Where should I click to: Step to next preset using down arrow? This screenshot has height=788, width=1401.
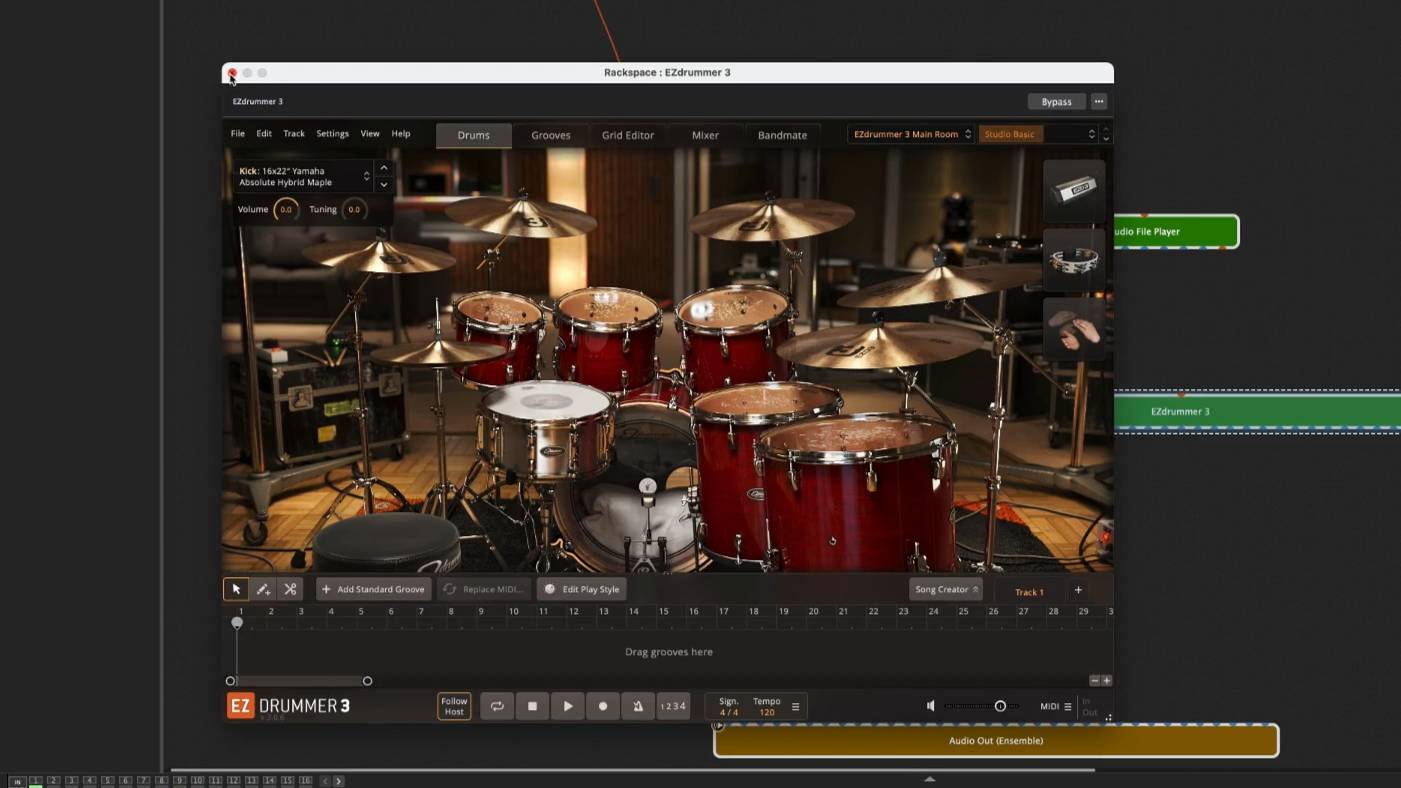1105,139
